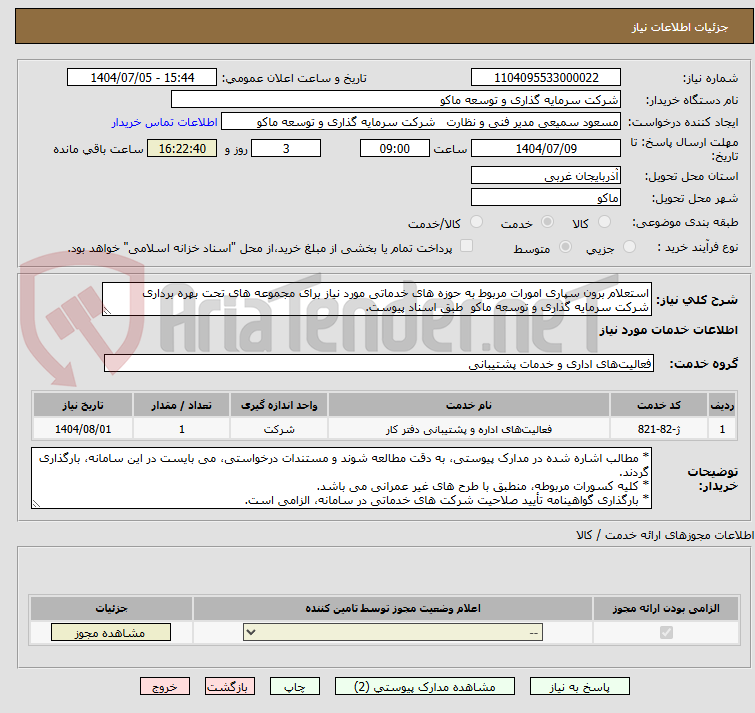Click the تاریخ نیاز column header
755x713 pixels.
pyautogui.click(x=83, y=405)
